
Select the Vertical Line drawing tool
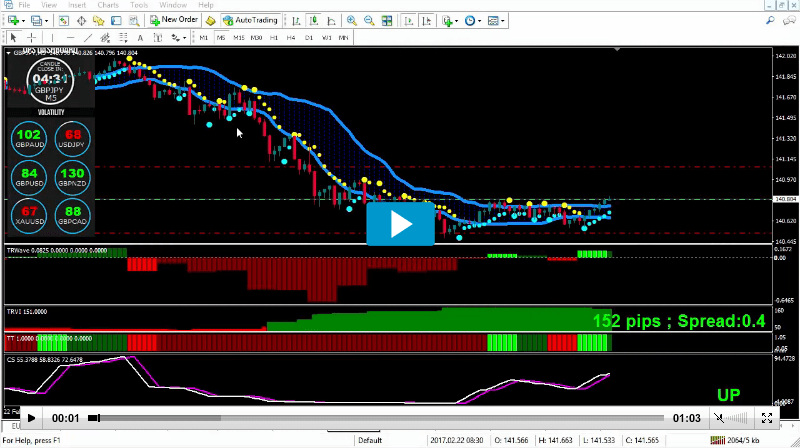pyautogui.click(x=52, y=37)
